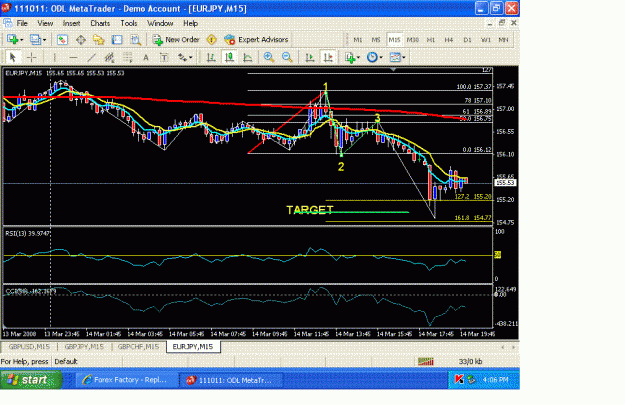Viewport: 625px width, 405px height.
Task: Open the Navigator panel icon
Action: point(98,39)
